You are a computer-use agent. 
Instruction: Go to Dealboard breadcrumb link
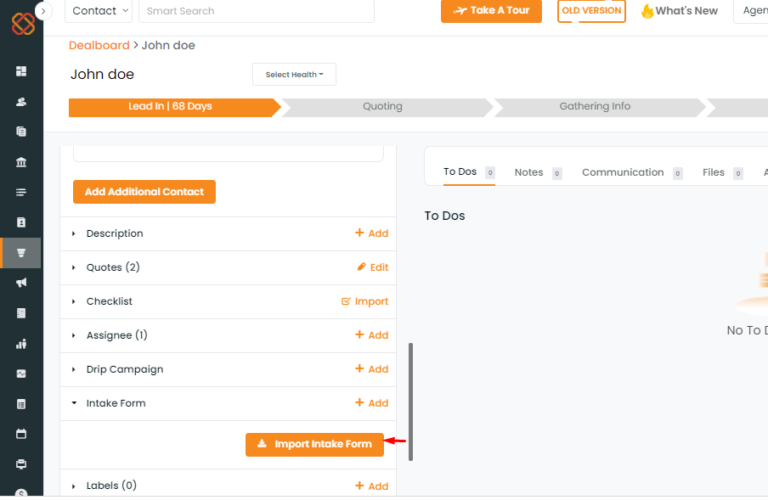tap(99, 46)
